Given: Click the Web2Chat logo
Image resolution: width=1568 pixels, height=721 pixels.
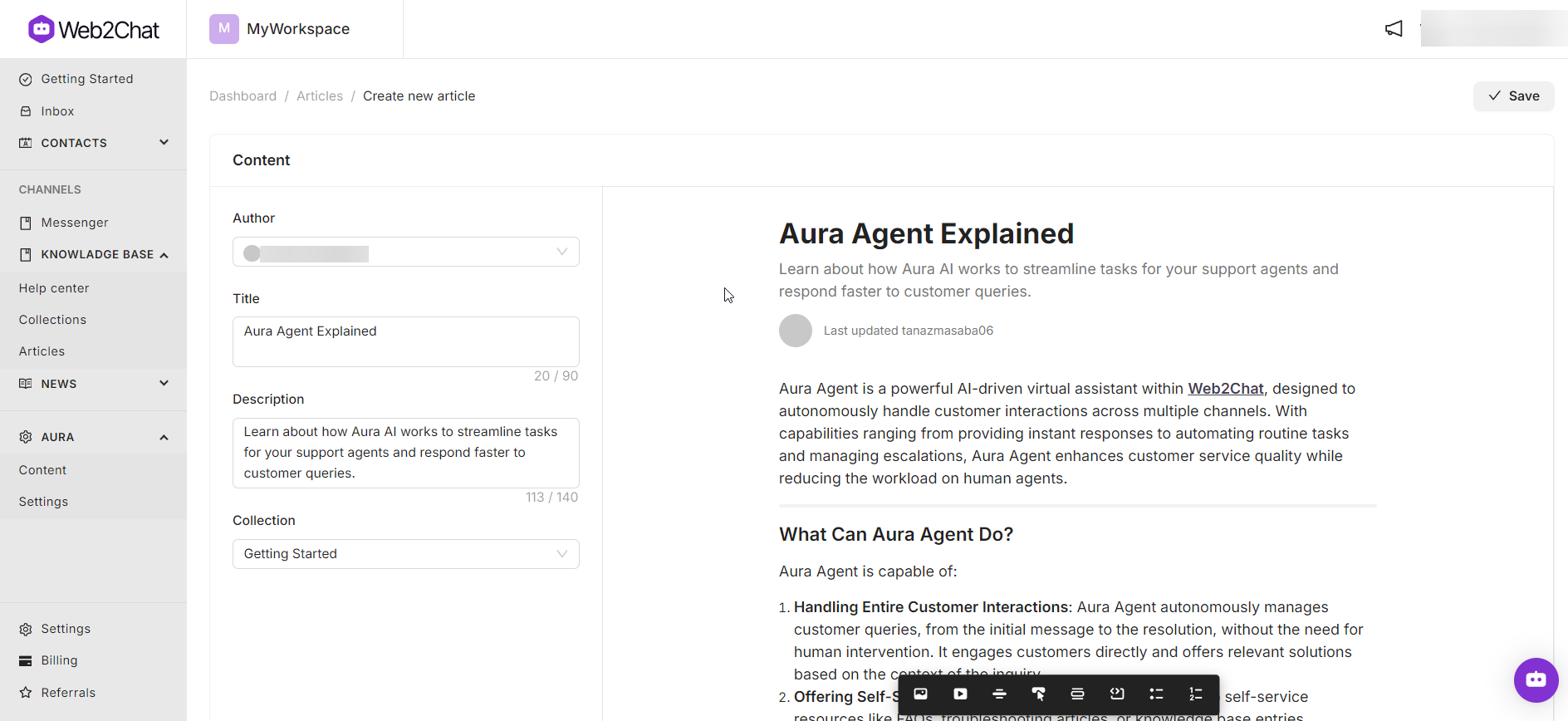Looking at the screenshot, I should coord(93,29).
